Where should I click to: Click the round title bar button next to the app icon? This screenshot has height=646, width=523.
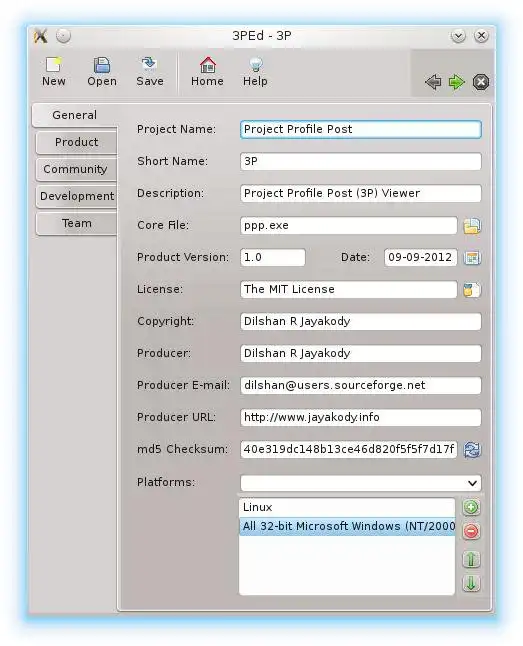[x=63, y=36]
